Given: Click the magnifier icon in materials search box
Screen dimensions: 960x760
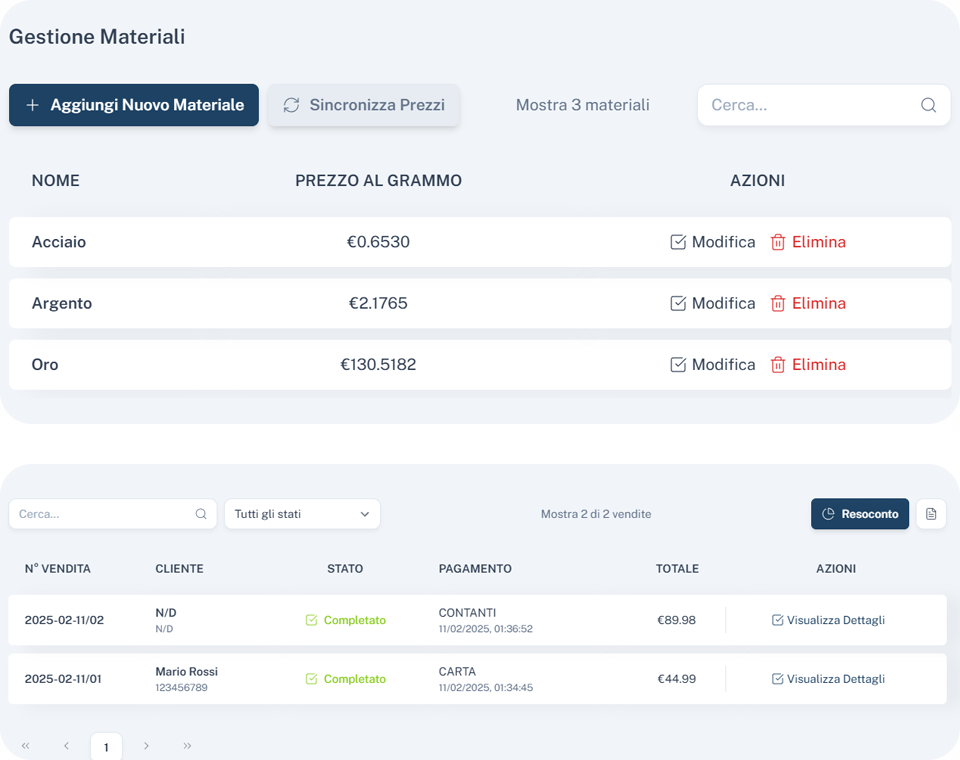Looking at the screenshot, I should (x=928, y=105).
